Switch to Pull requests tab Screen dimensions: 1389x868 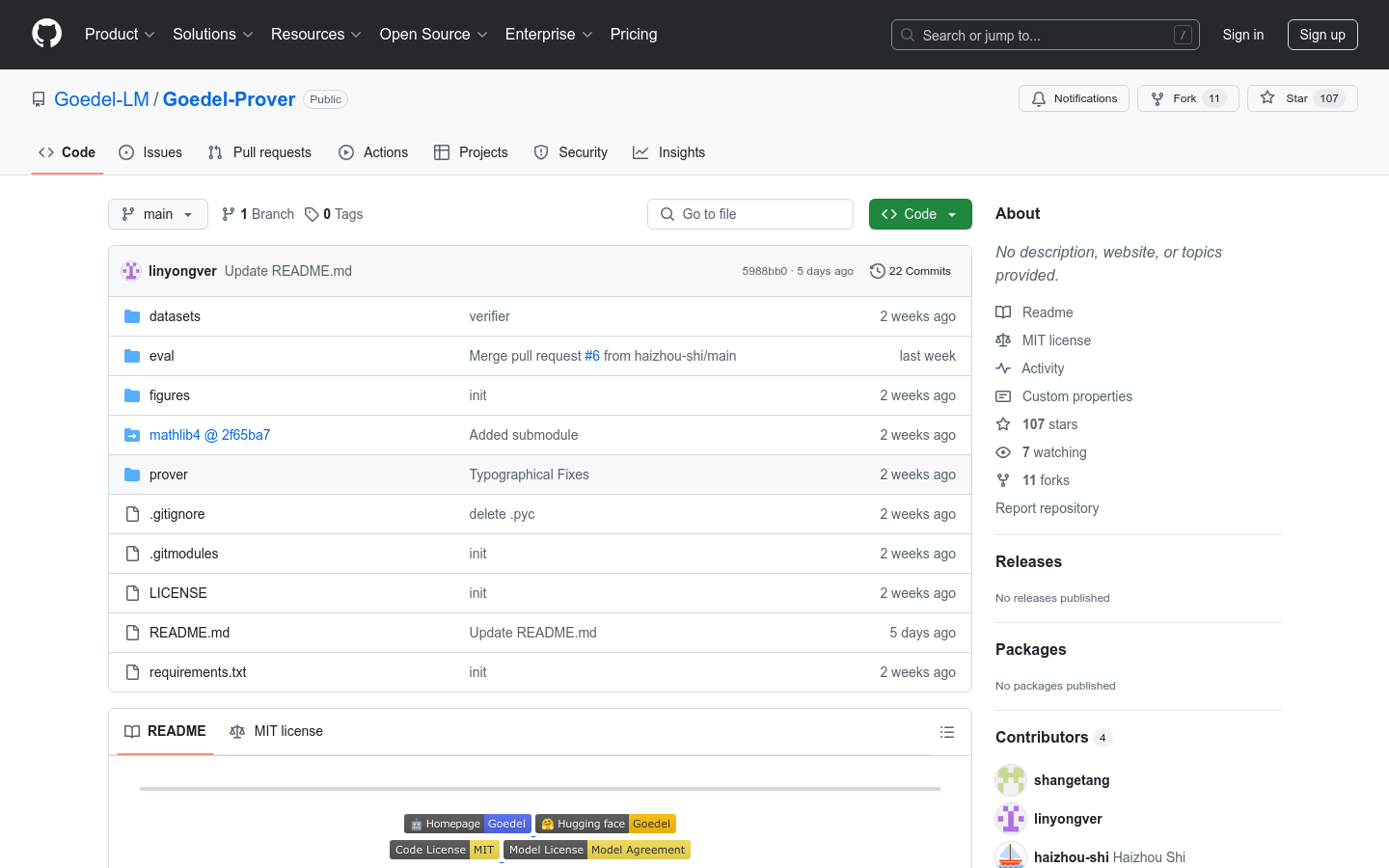coord(259,152)
